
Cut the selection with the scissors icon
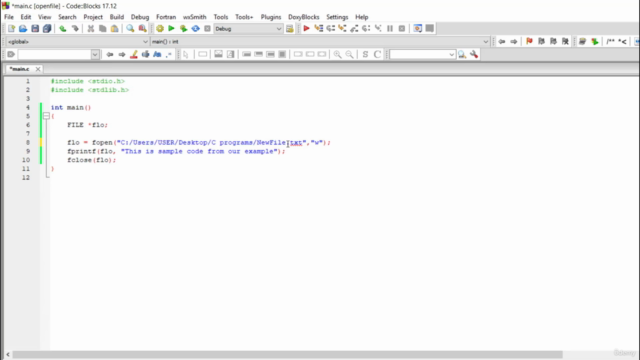91,29
